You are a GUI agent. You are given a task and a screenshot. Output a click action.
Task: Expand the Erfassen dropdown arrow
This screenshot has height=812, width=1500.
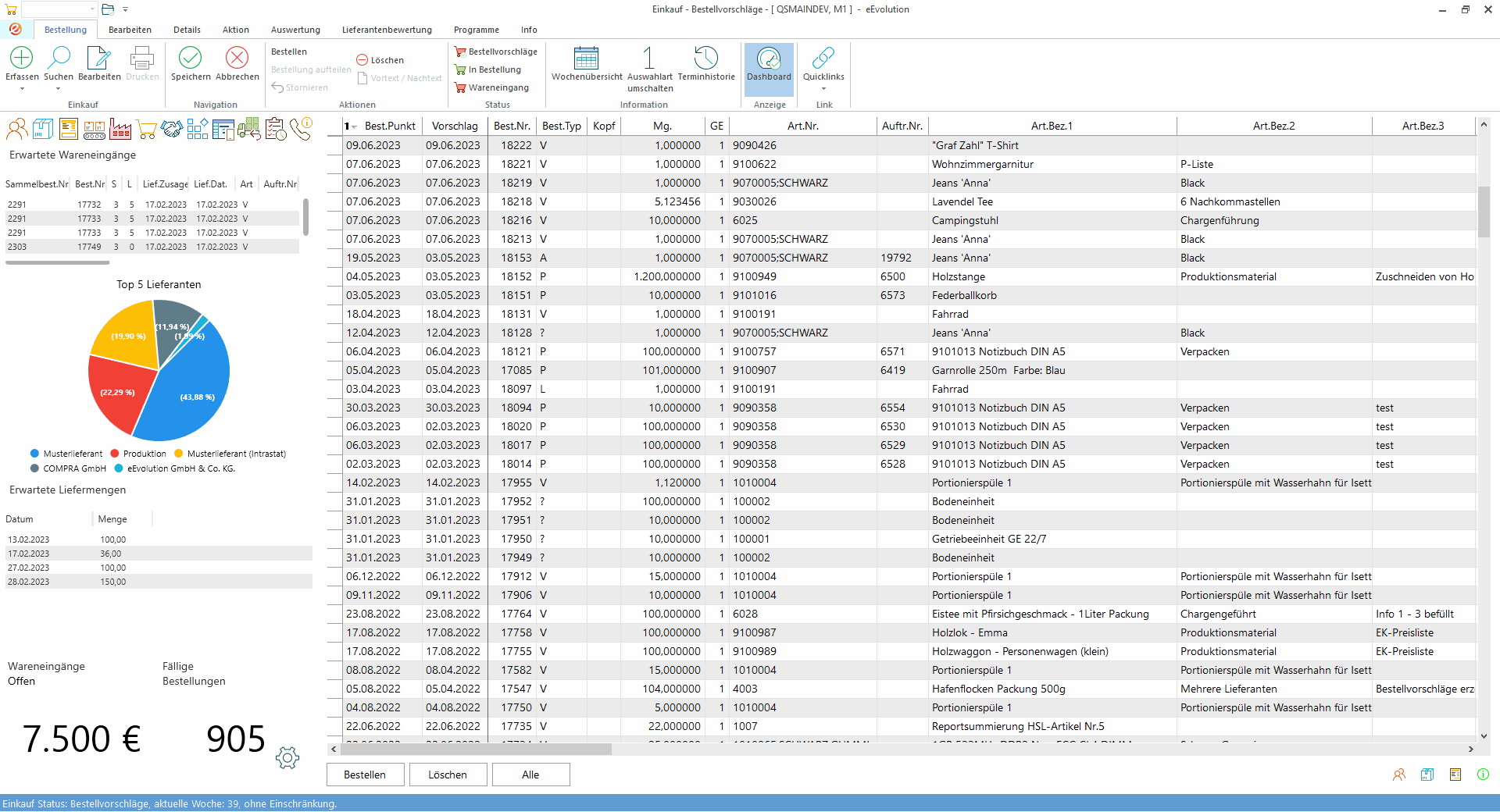coord(21,88)
